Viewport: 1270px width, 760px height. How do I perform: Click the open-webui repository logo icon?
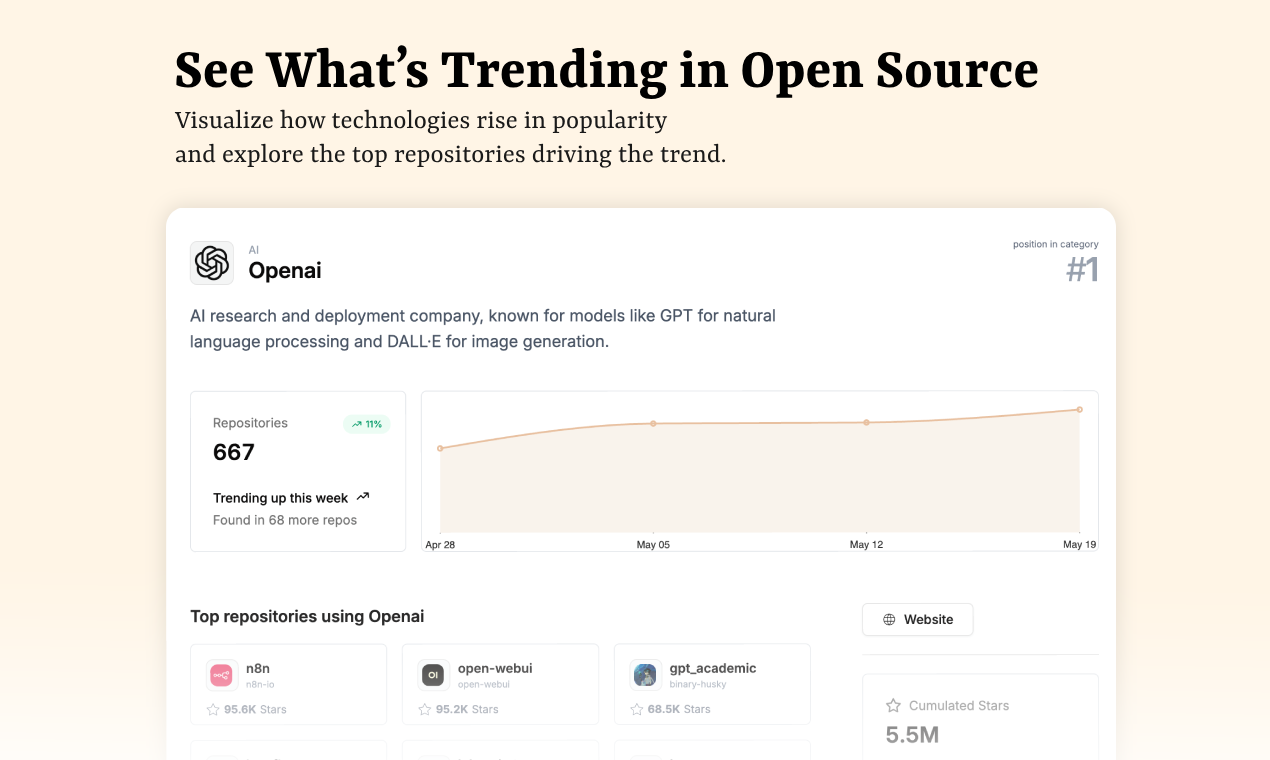point(433,676)
